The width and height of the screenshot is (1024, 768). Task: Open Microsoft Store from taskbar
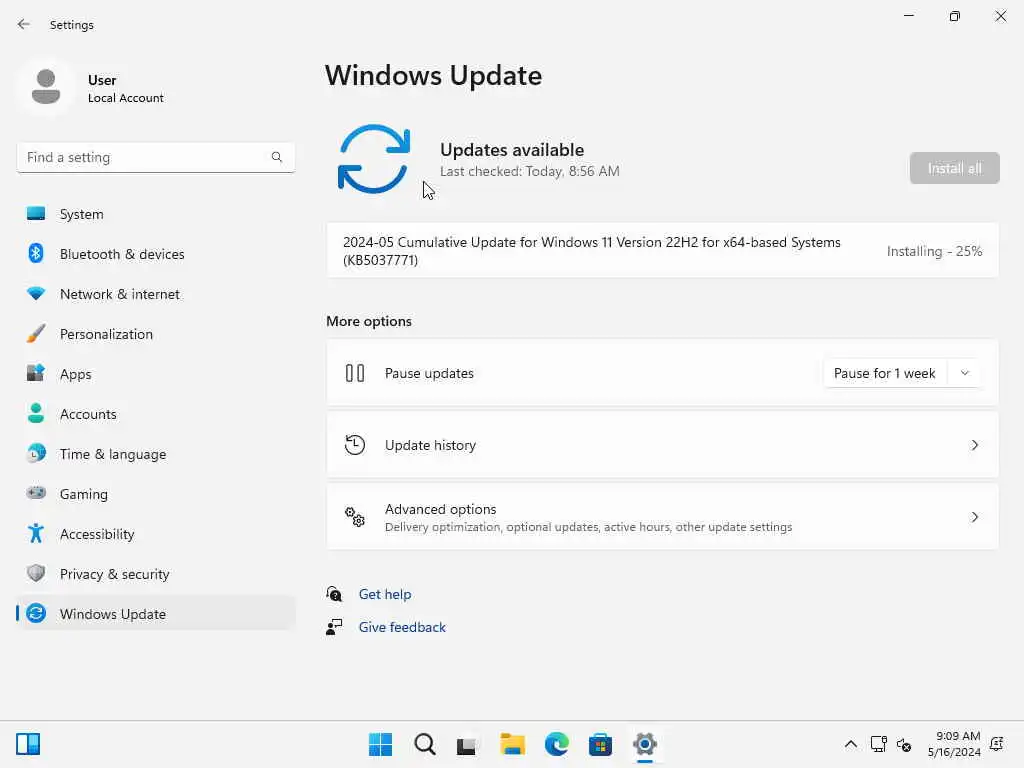point(600,744)
